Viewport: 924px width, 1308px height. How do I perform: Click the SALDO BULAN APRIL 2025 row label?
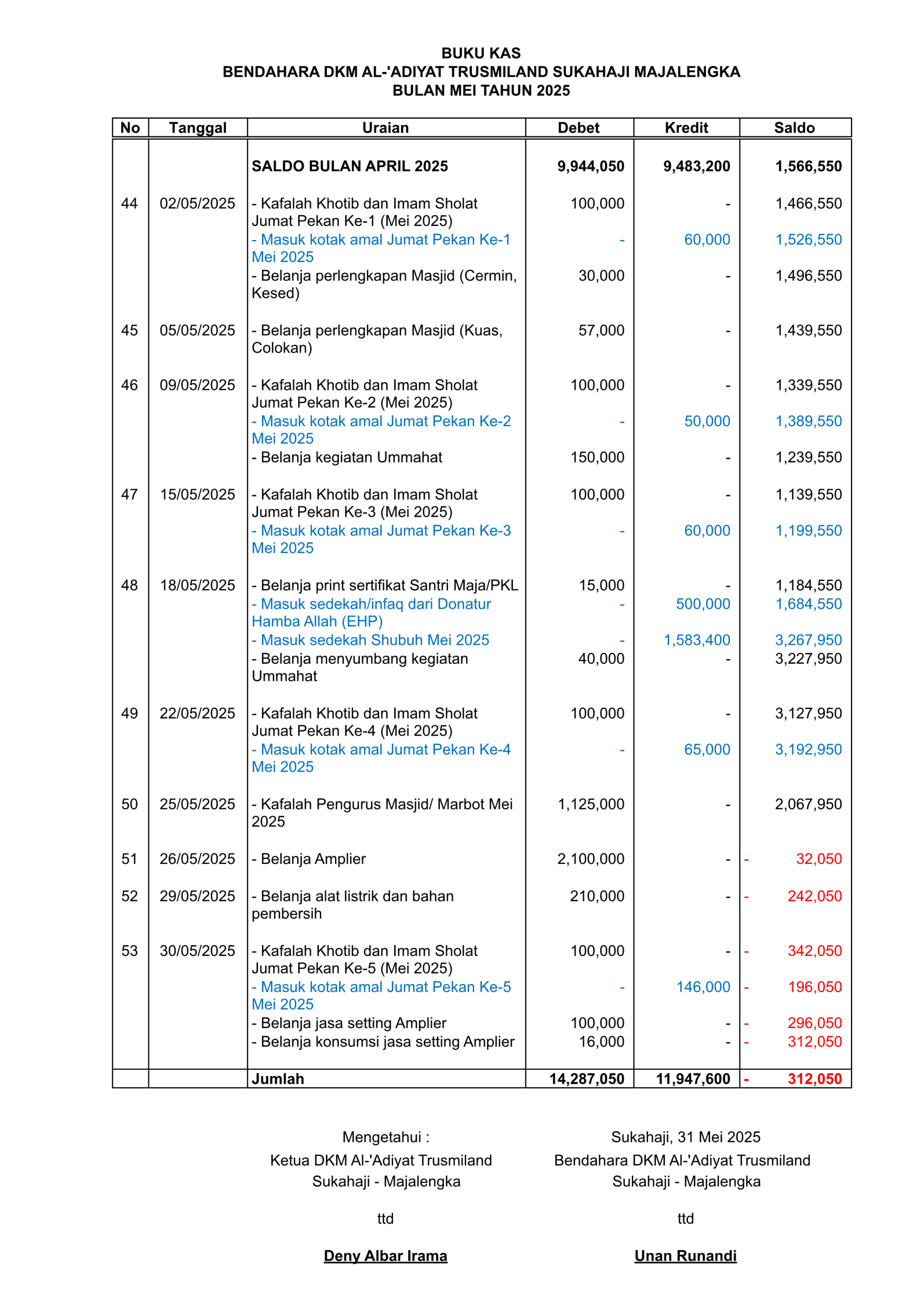click(349, 167)
